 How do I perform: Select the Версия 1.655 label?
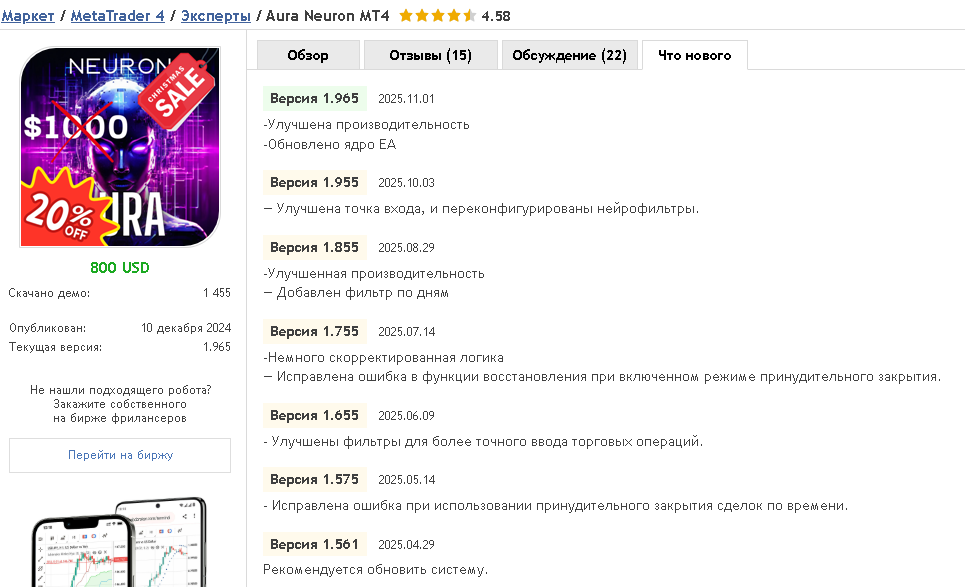click(x=314, y=416)
